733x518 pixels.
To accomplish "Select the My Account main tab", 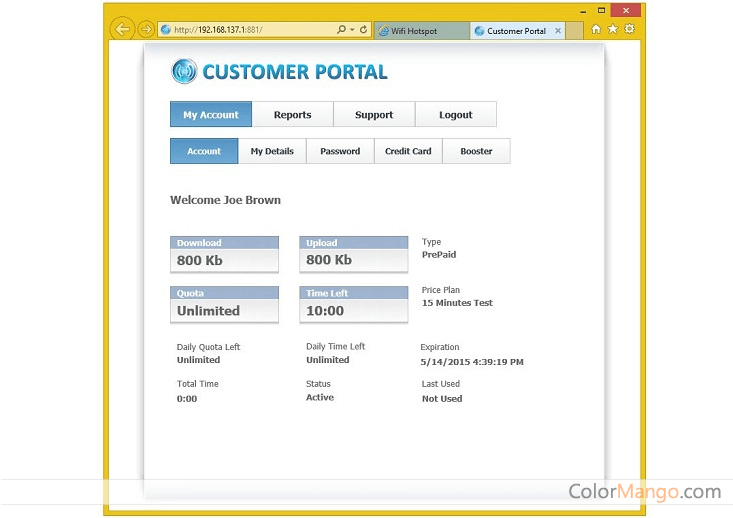I will (211, 115).
